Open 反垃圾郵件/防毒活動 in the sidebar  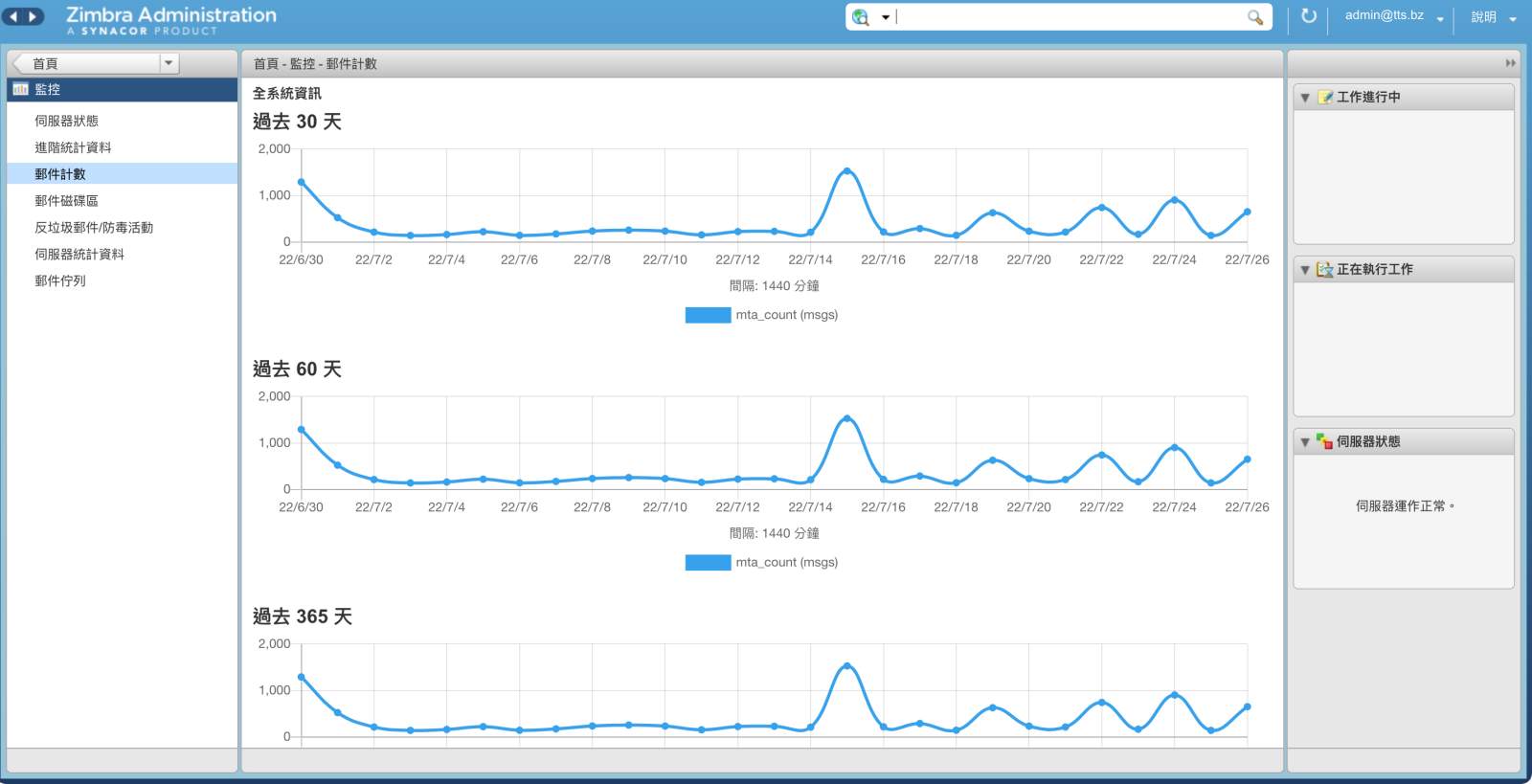click(x=94, y=228)
